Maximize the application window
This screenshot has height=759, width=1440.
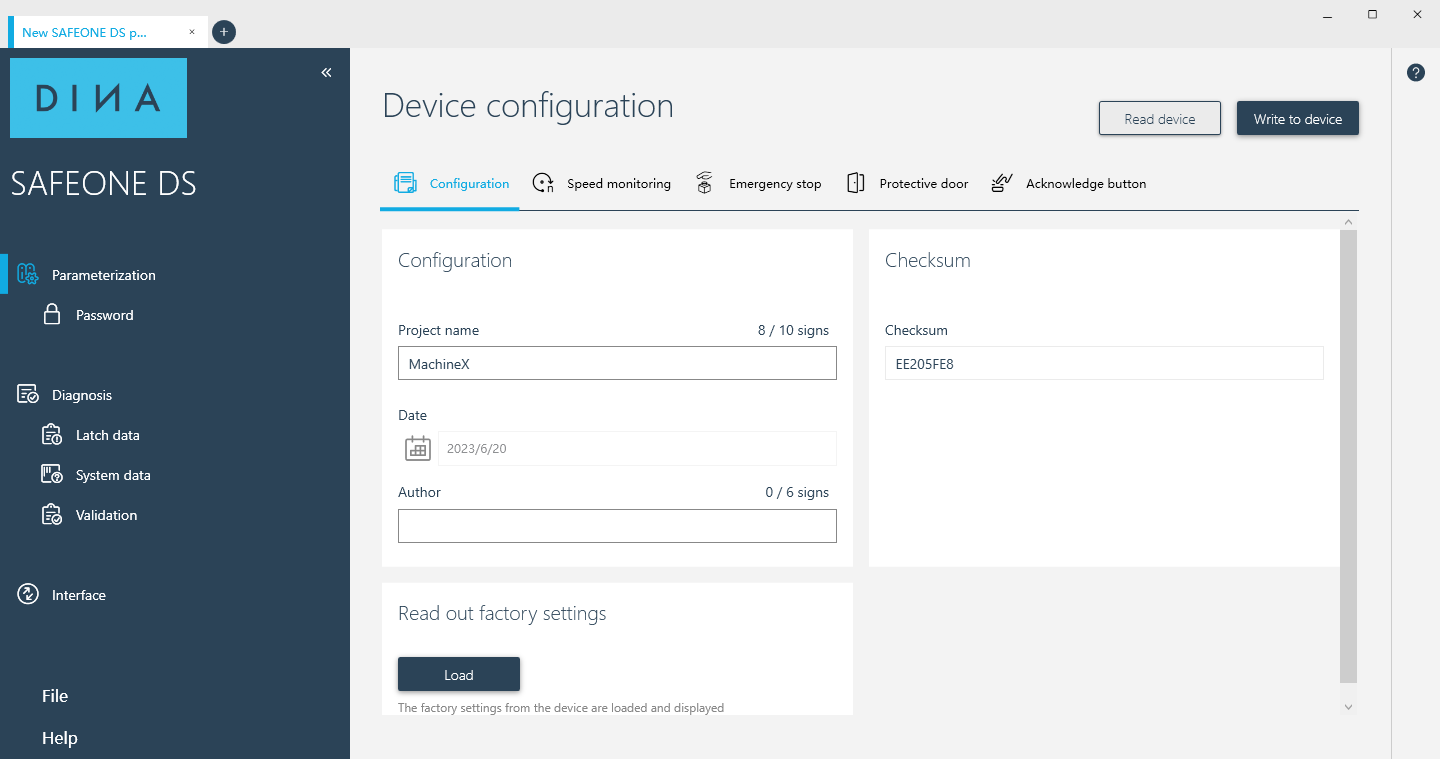click(x=1372, y=14)
